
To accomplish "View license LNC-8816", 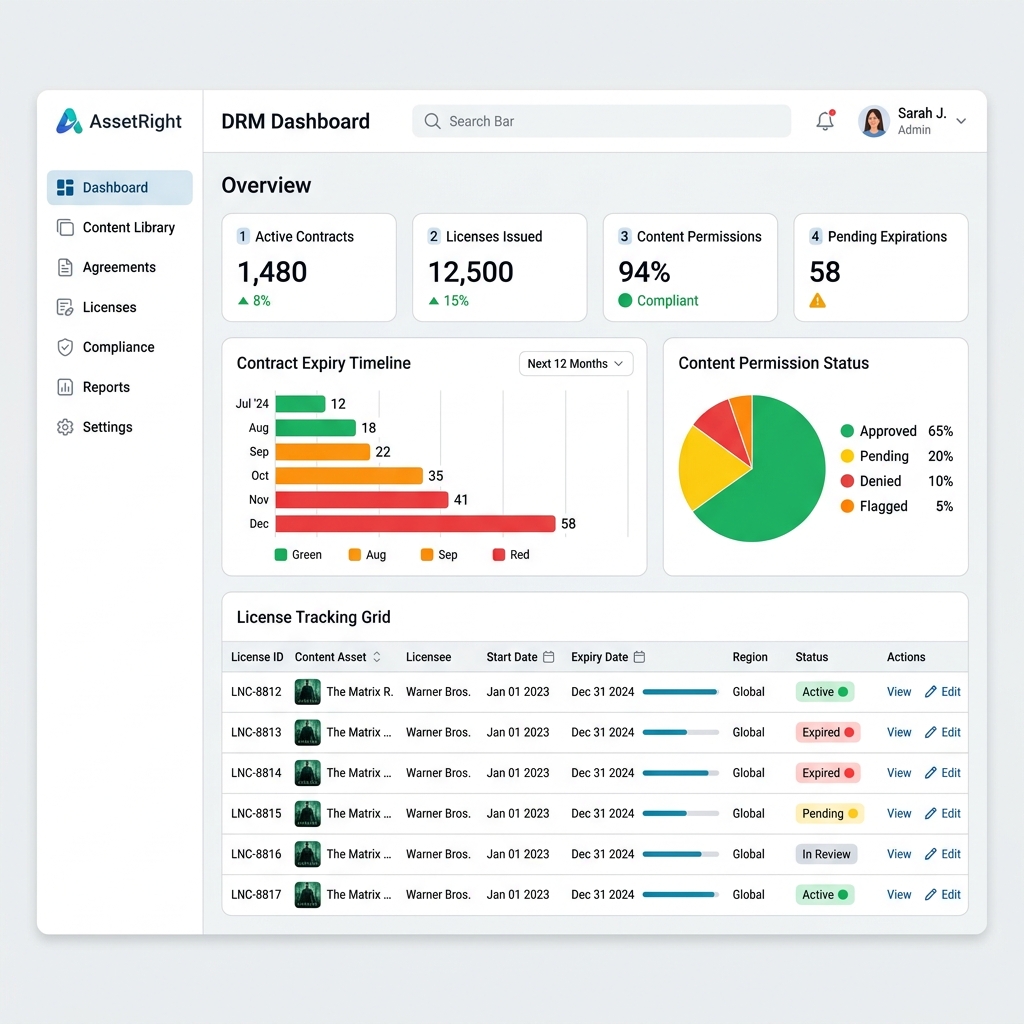I will [899, 854].
